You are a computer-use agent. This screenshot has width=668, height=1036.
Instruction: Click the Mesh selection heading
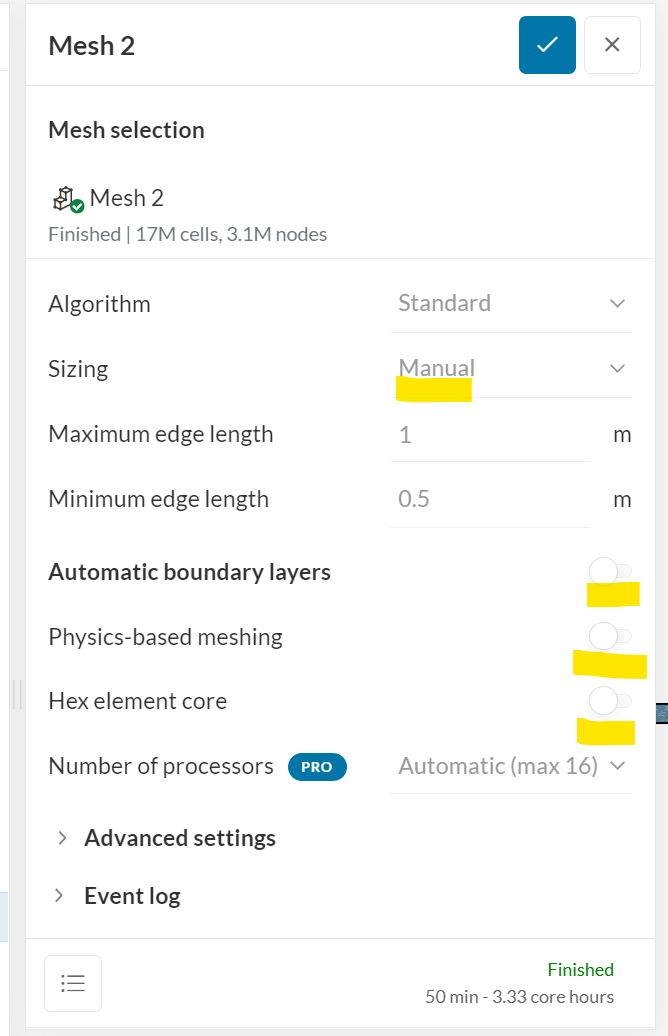[126, 130]
